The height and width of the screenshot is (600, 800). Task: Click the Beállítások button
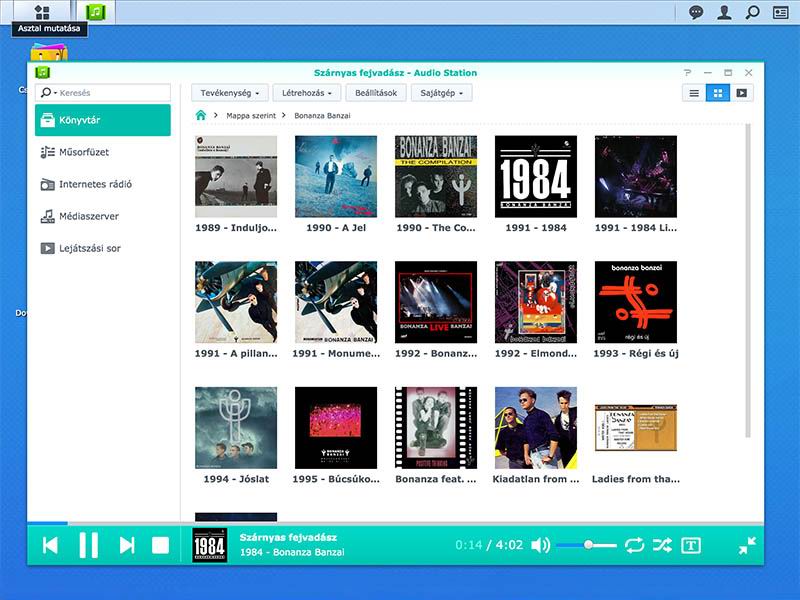pos(376,93)
